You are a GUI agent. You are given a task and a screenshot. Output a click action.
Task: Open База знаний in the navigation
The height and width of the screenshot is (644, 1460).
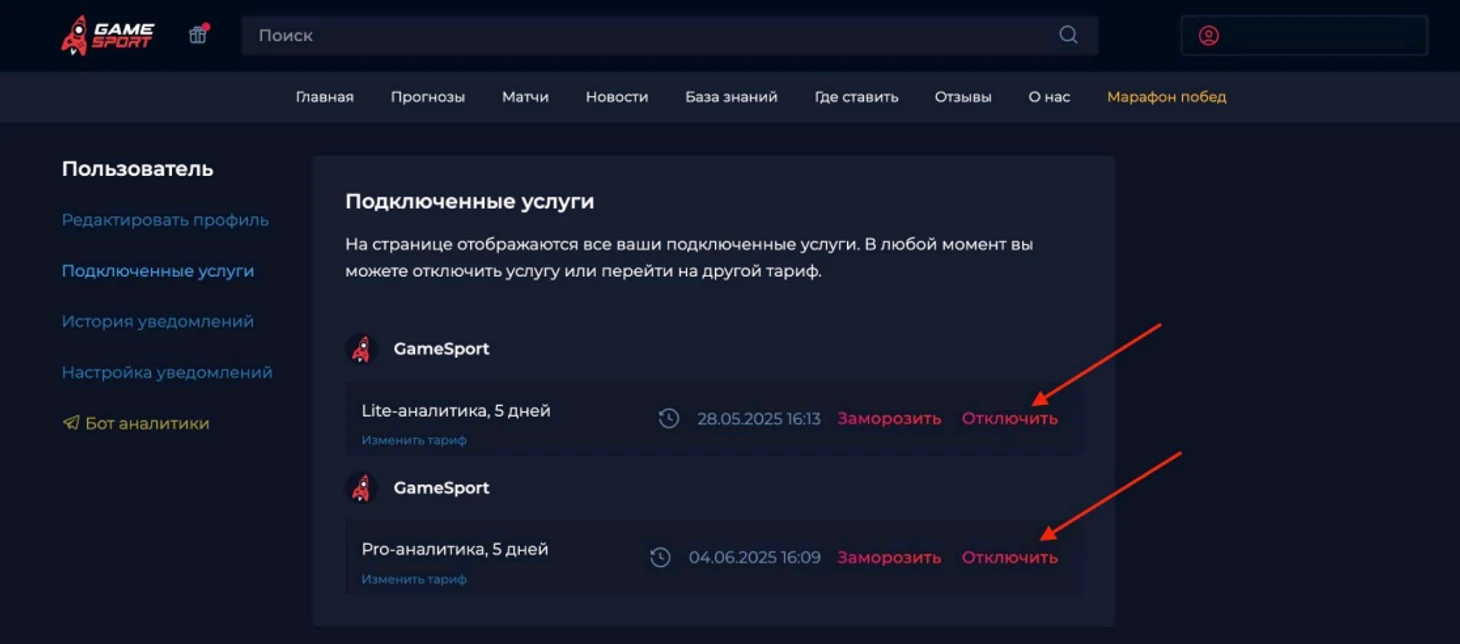click(731, 97)
